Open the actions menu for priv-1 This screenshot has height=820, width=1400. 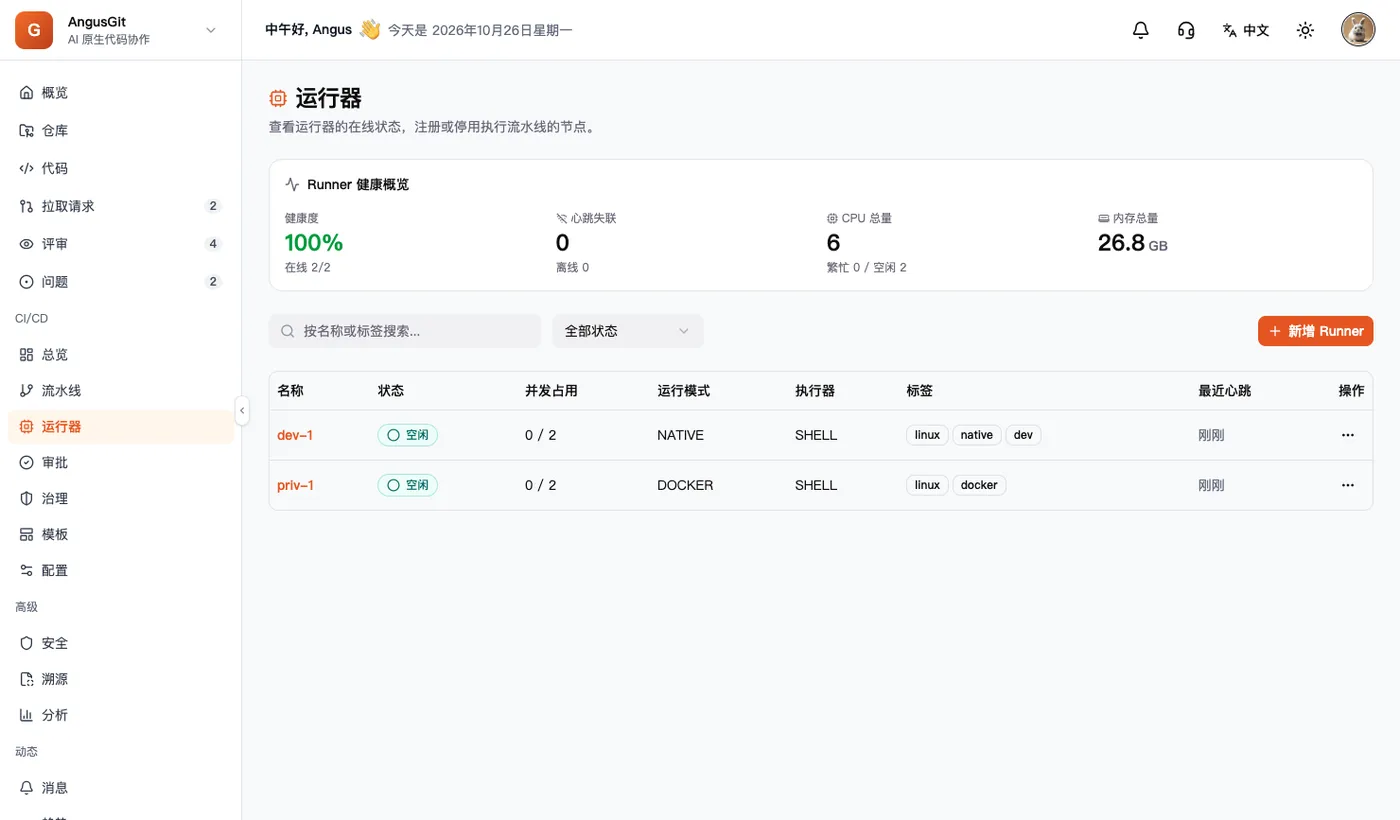click(x=1348, y=485)
